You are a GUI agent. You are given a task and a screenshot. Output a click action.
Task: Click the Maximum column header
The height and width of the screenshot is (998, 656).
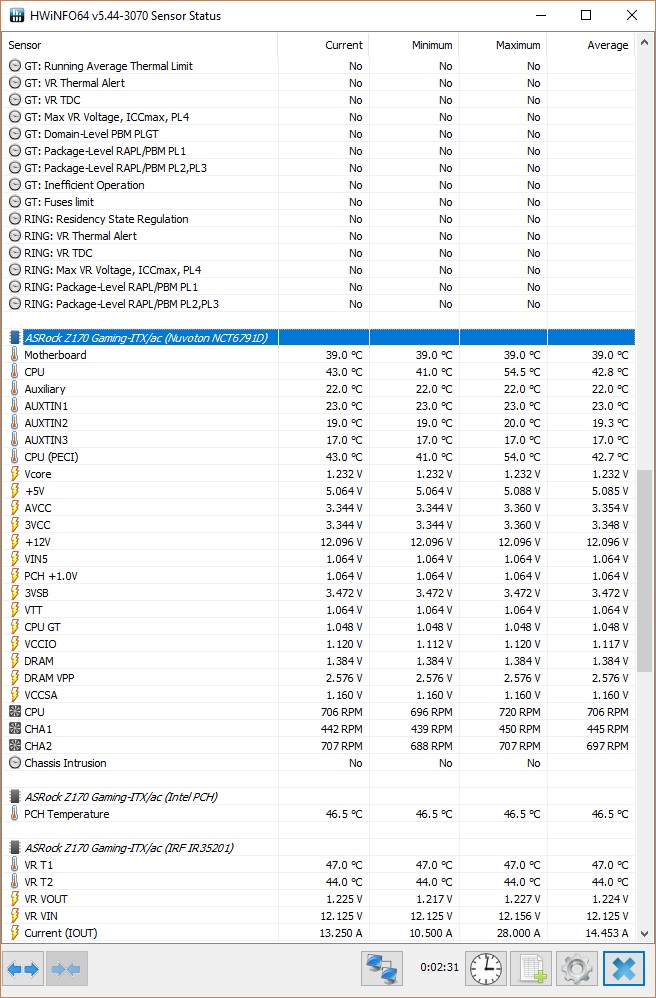(x=503, y=45)
